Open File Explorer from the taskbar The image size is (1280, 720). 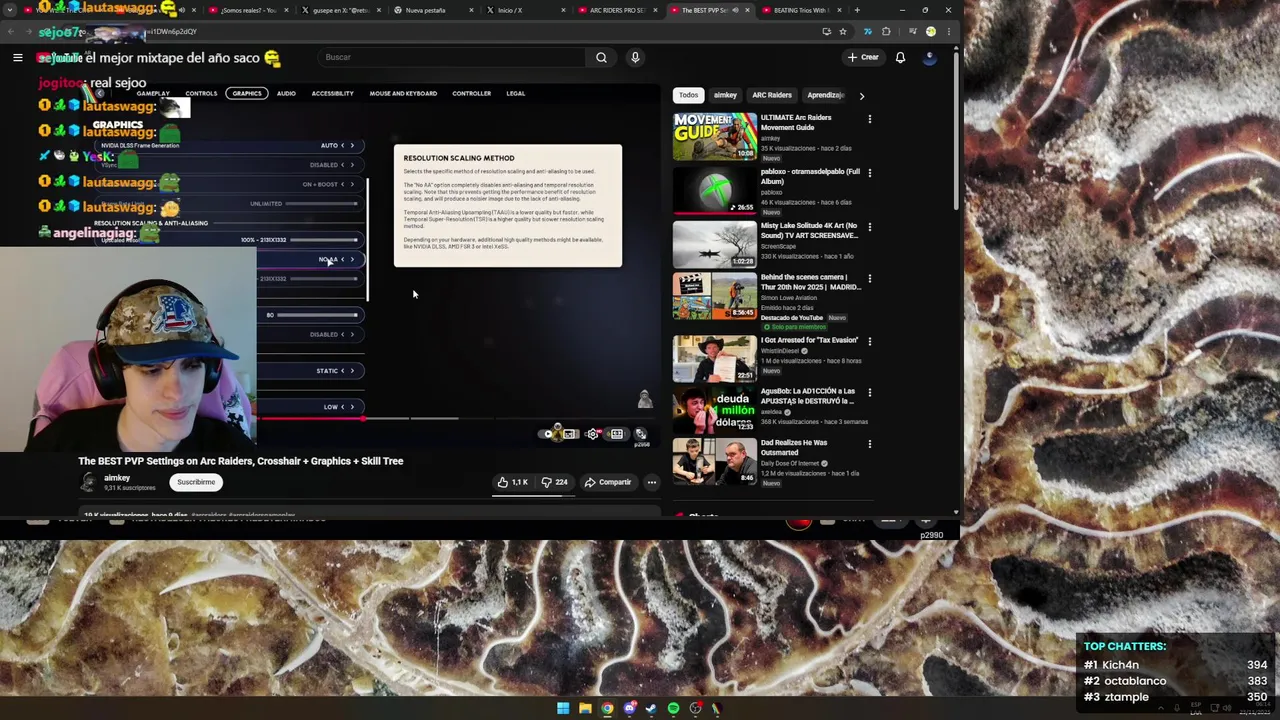pos(585,709)
